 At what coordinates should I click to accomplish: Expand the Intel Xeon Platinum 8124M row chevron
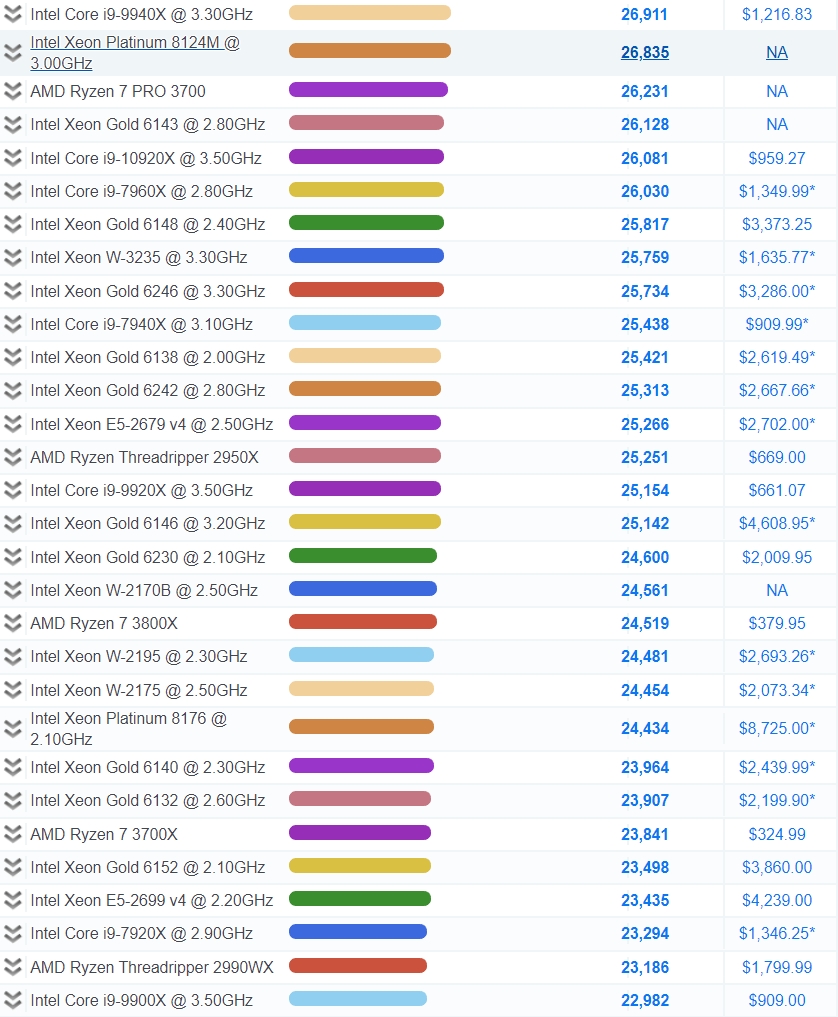pos(13,53)
